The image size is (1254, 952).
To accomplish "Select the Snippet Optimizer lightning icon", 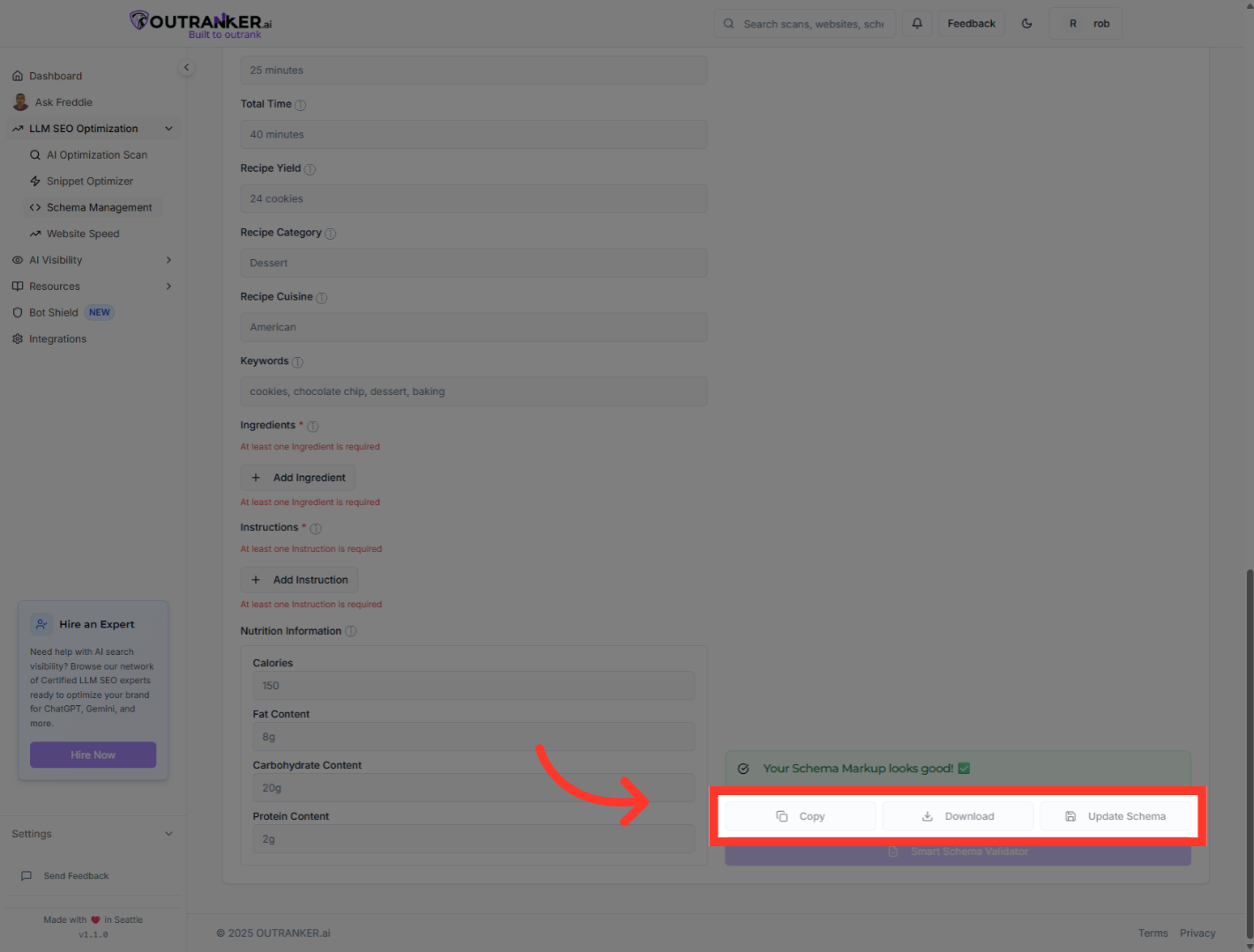I will pos(35,181).
